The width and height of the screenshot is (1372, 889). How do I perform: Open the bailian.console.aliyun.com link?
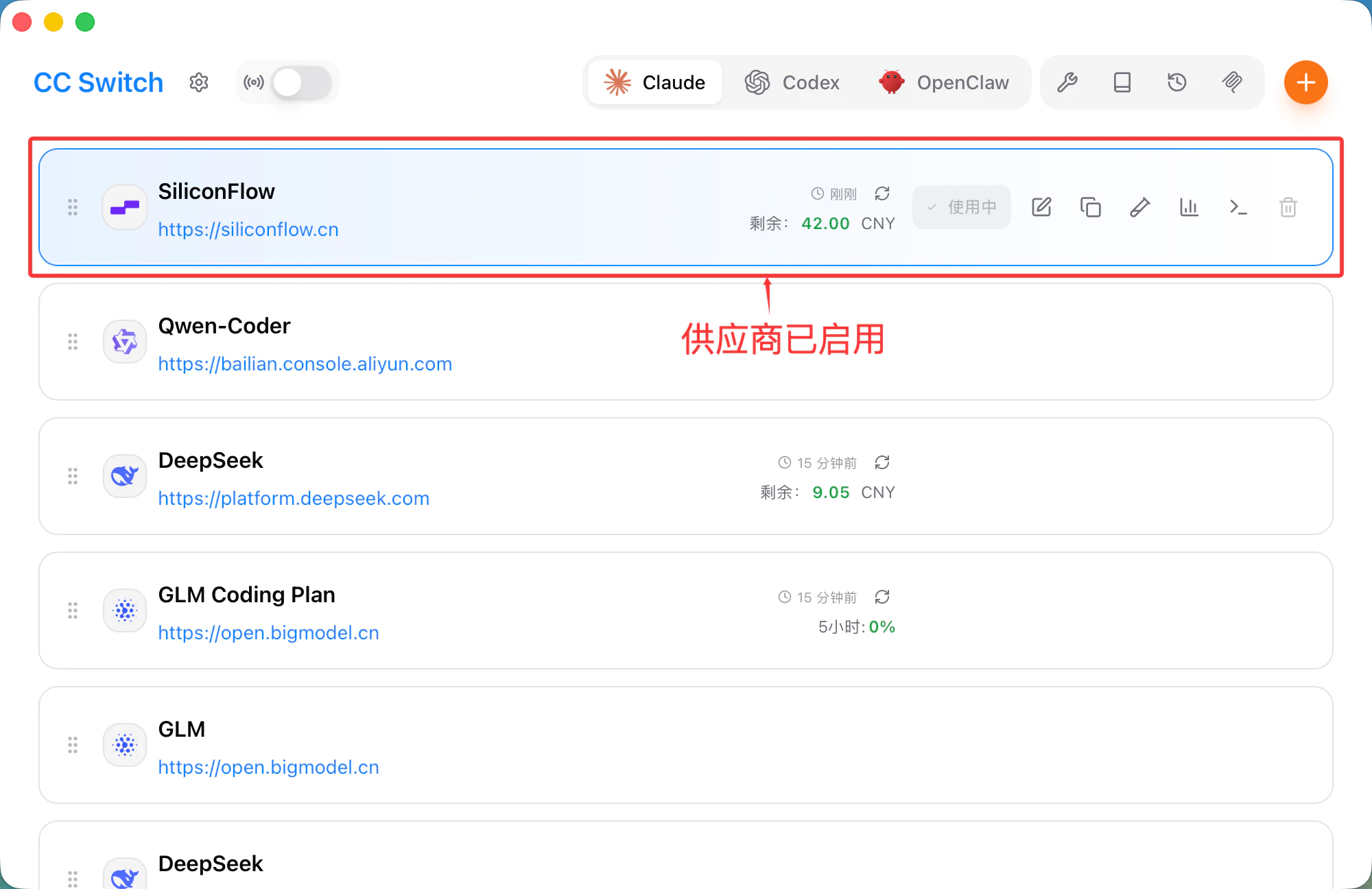tap(305, 364)
